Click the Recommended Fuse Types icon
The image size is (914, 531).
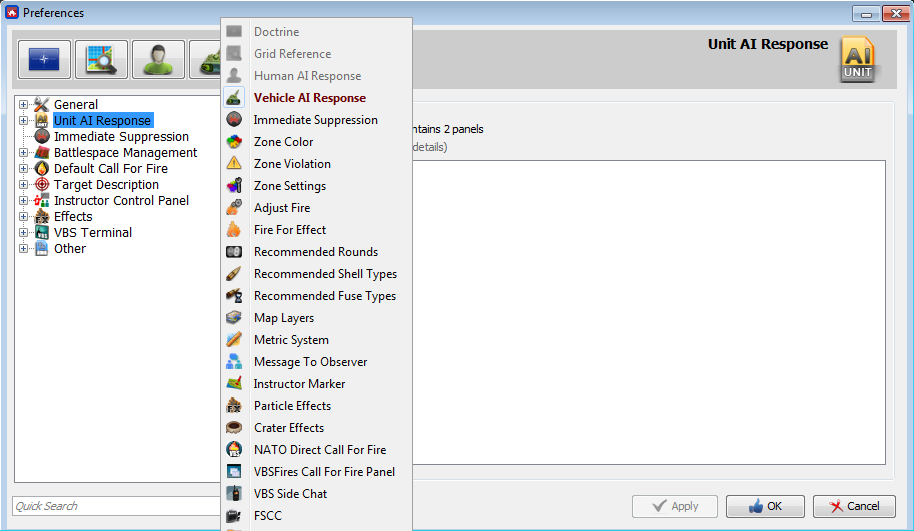(234, 296)
